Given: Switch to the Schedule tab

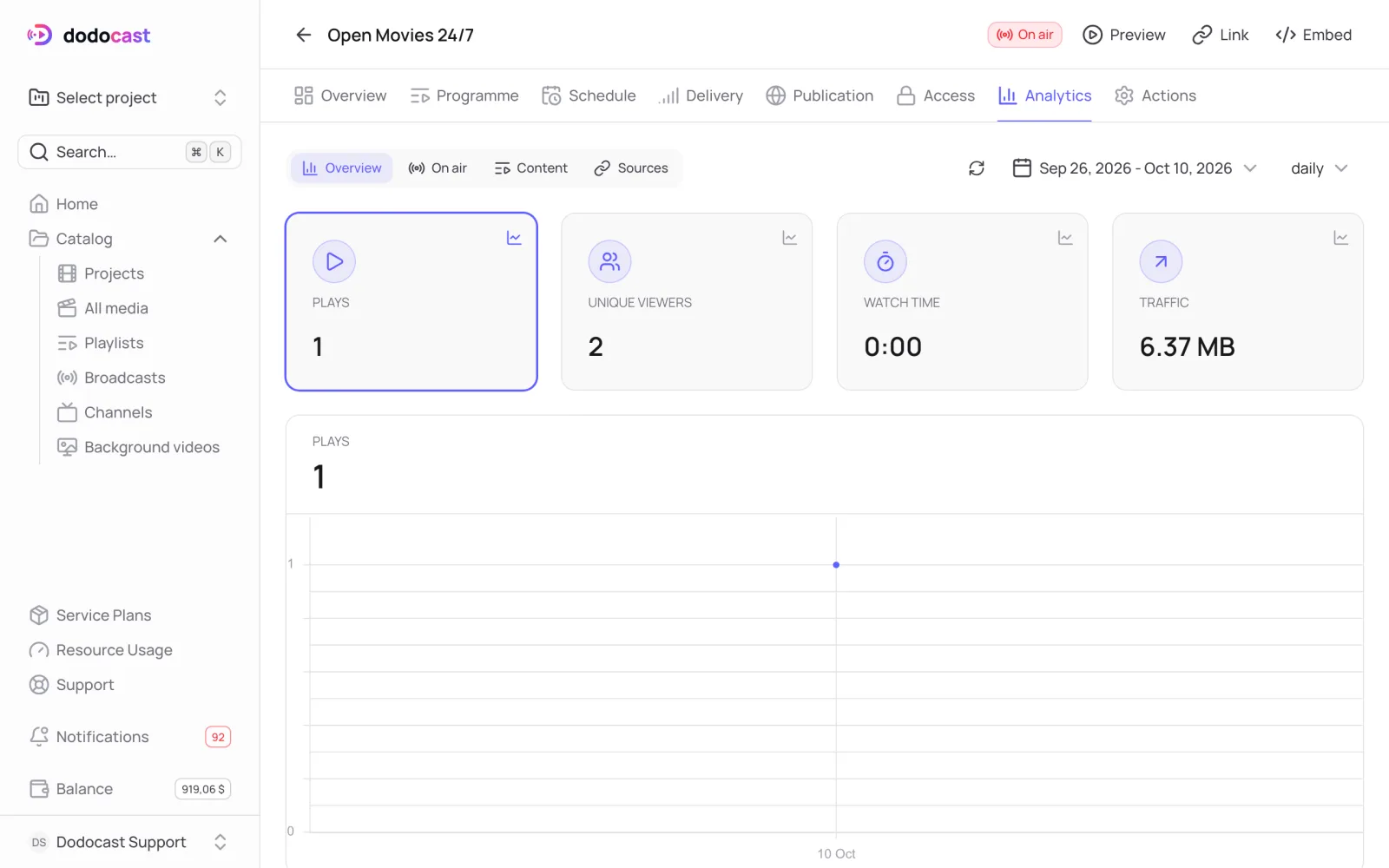Looking at the screenshot, I should pyautogui.click(x=589, y=95).
